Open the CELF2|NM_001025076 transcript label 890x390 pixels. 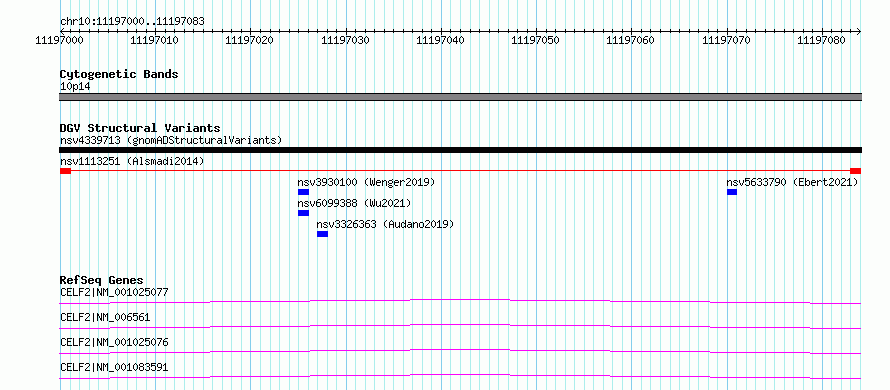coord(114,342)
